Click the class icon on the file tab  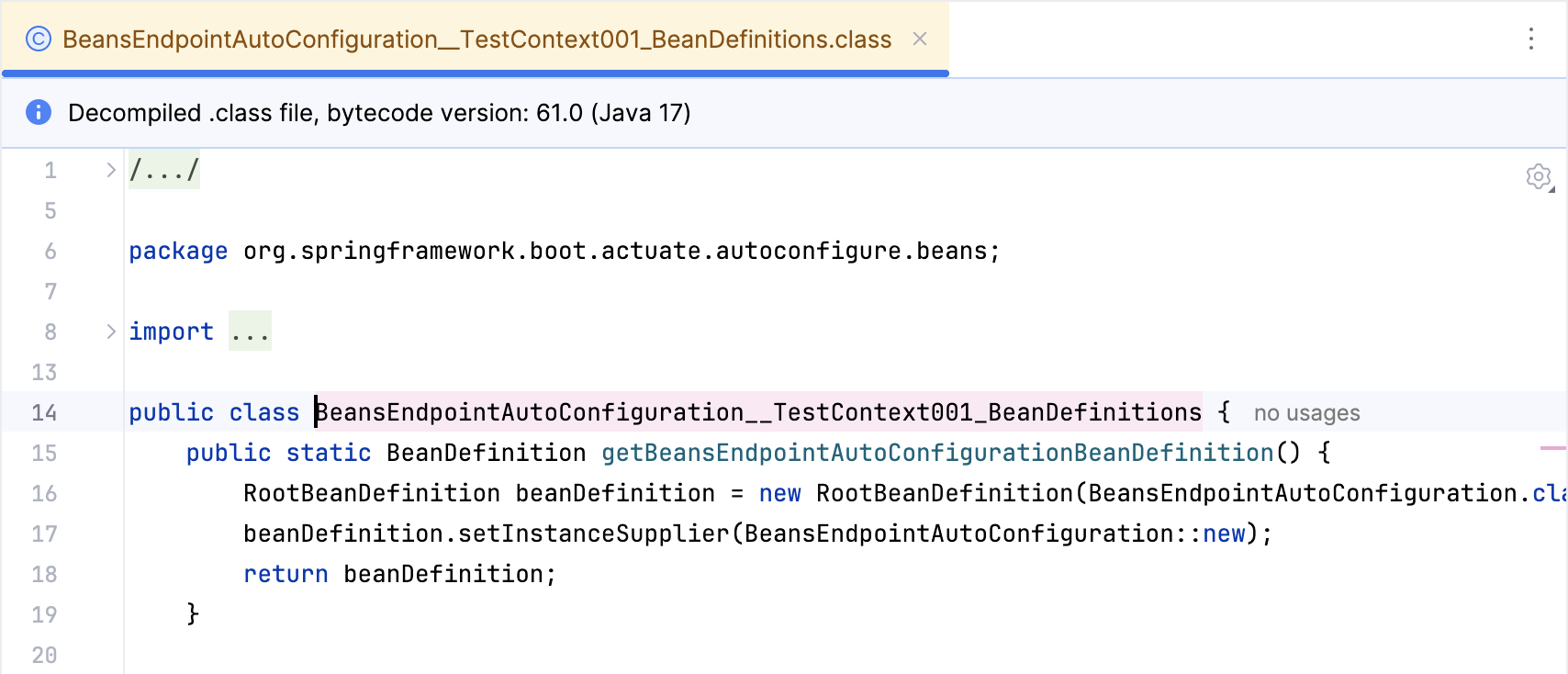[38, 39]
